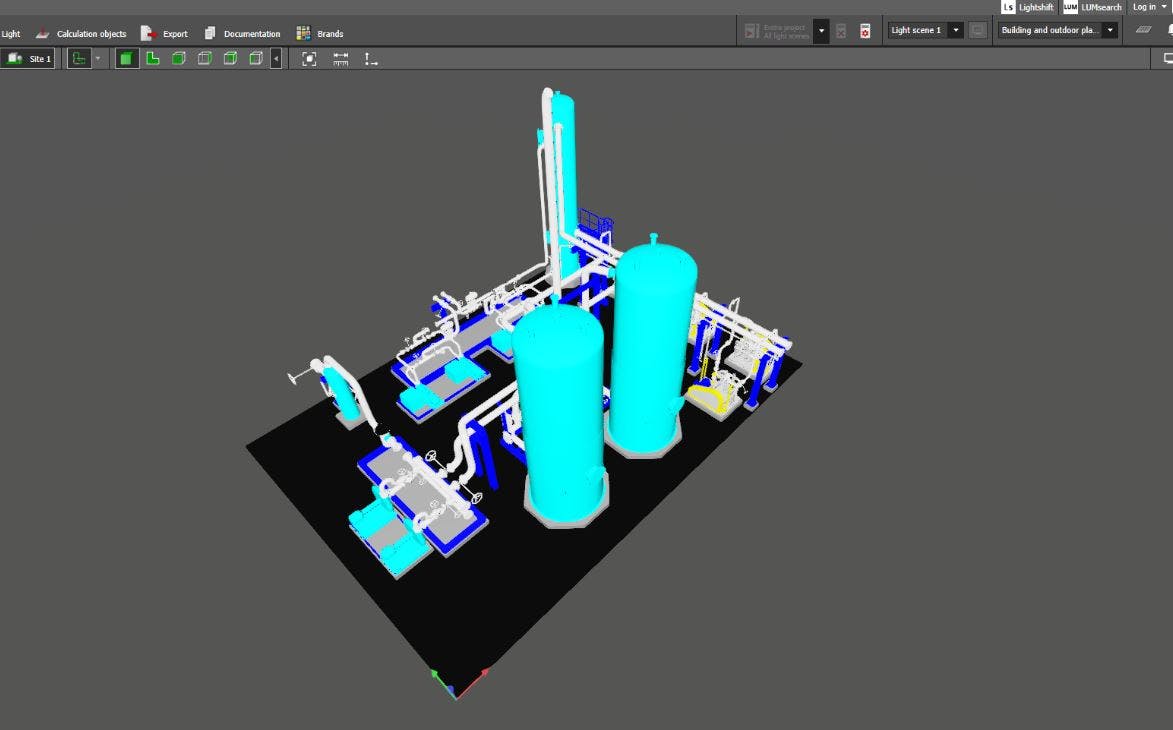Viewport: 1173px width, 730px height.
Task: Collapse the view toolbar with left arrow
Action: [276, 59]
